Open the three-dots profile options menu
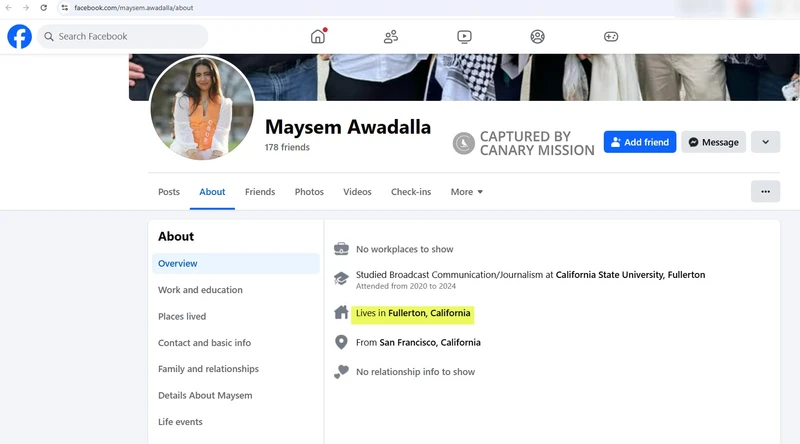Image resolution: width=800 pixels, height=444 pixels. pyautogui.click(x=765, y=191)
